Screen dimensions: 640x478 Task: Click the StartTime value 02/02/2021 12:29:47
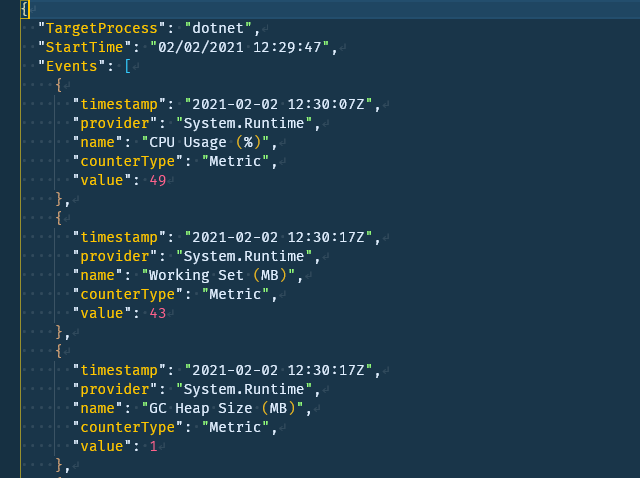pos(240,47)
